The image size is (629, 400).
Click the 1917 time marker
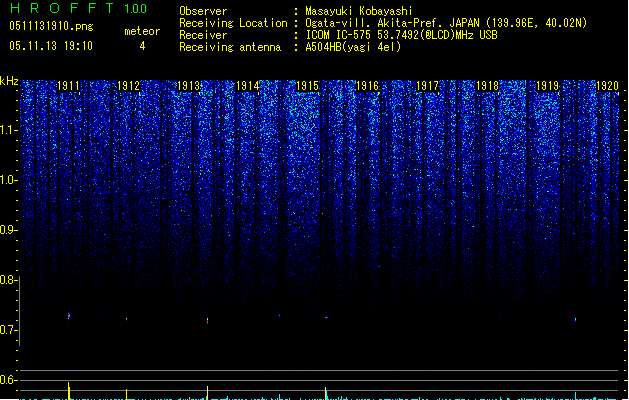[428, 86]
